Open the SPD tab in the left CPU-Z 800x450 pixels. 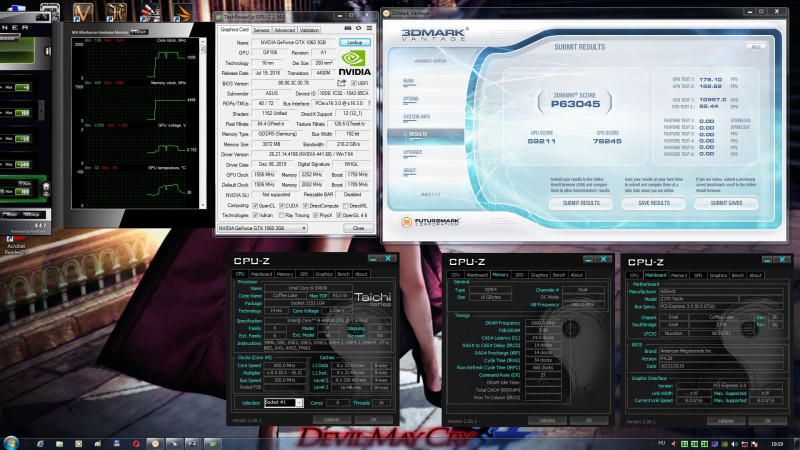pyautogui.click(x=304, y=274)
